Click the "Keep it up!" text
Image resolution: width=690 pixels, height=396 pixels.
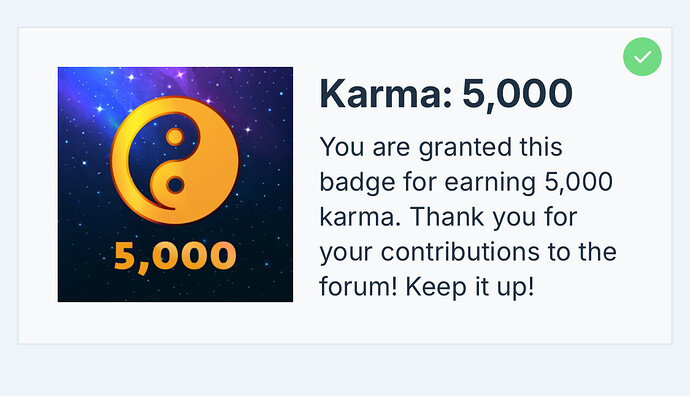pyautogui.click(x=470, y=287)
